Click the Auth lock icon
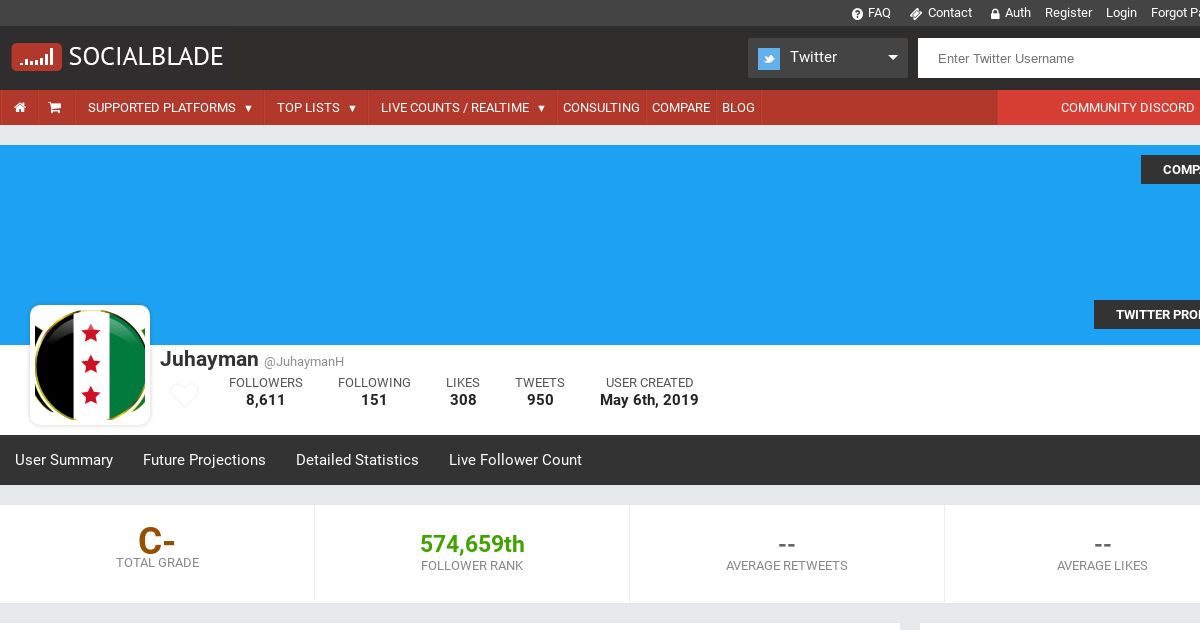1200x630 pixels. [x=995, y=14]
